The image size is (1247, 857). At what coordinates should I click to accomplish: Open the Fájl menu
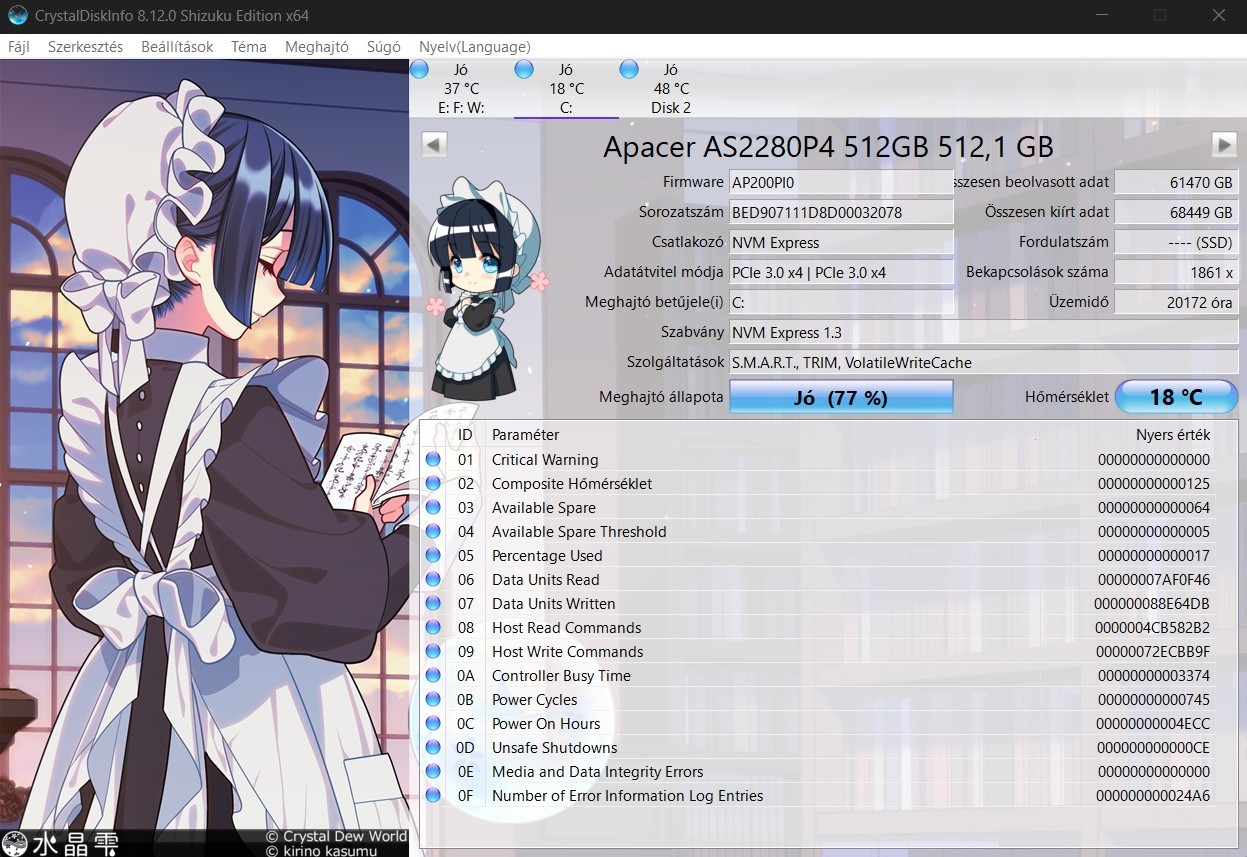(19, 47)
